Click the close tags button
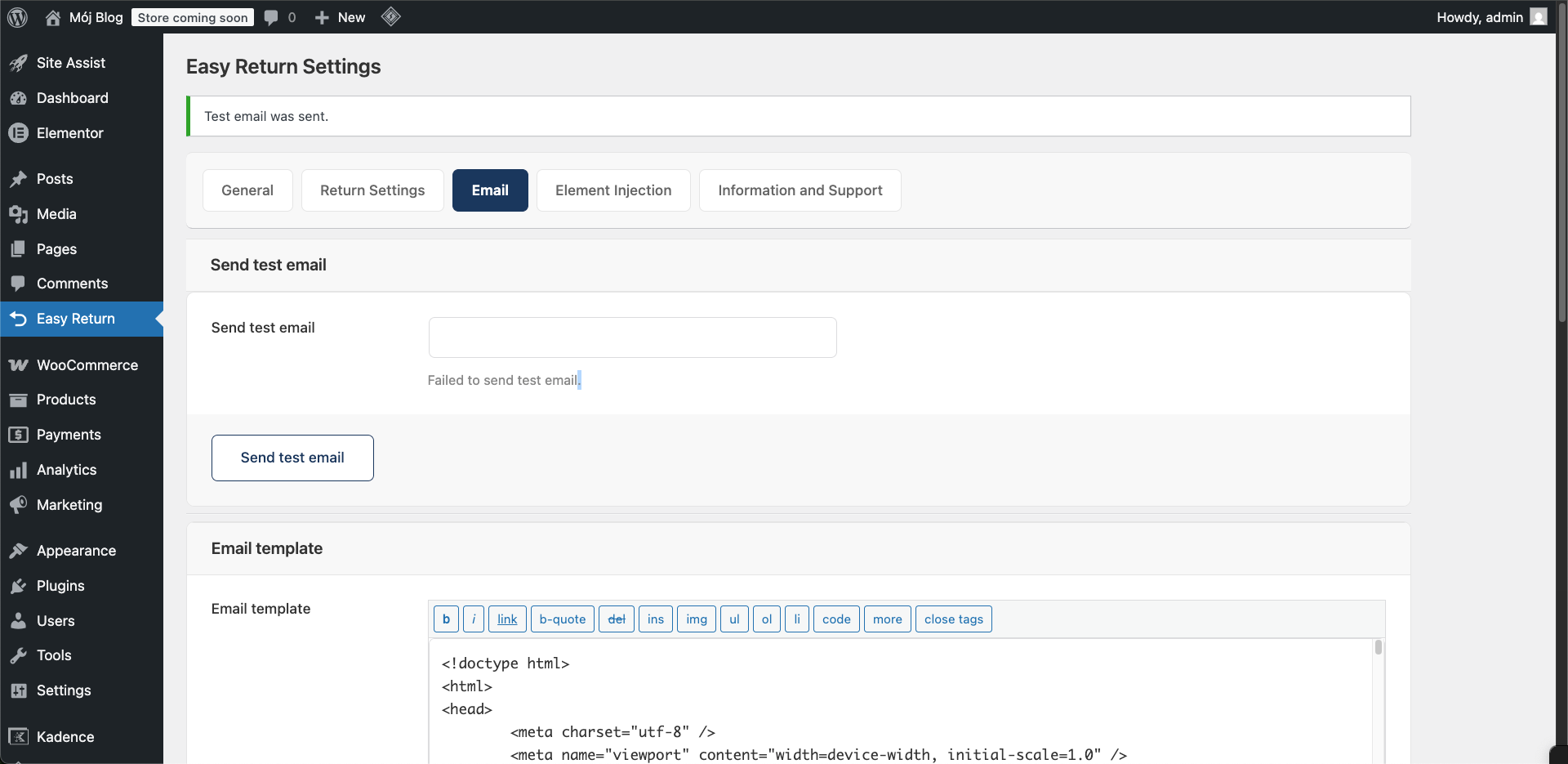 [x=954, y=619]
